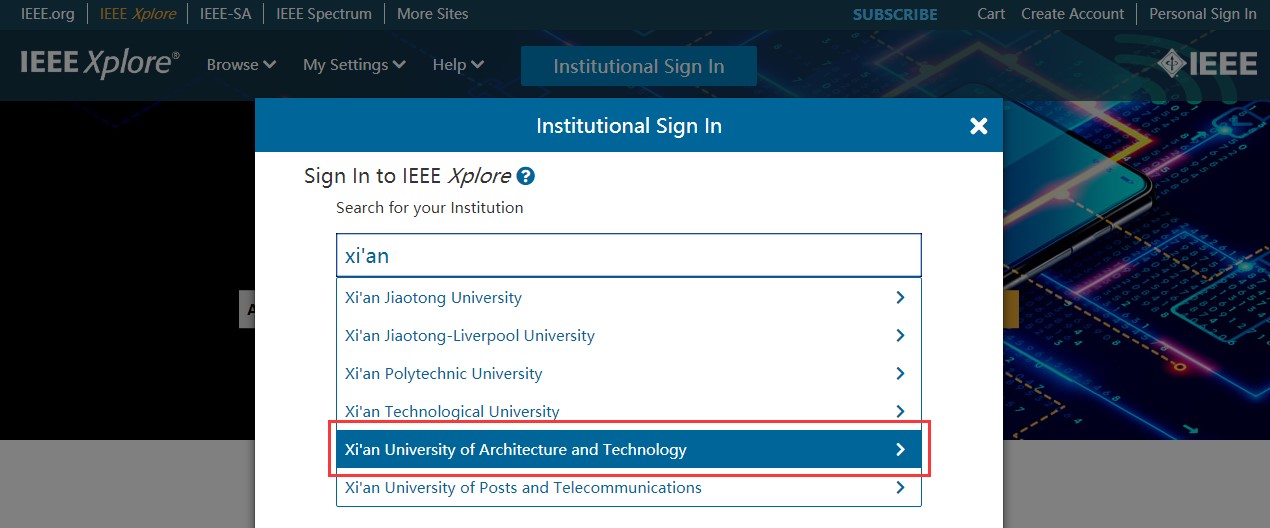This screenshot has height=528, width=1270.
Task: Click arrow next to Xi'an Jiaotong University
Action: pos(900,297)
